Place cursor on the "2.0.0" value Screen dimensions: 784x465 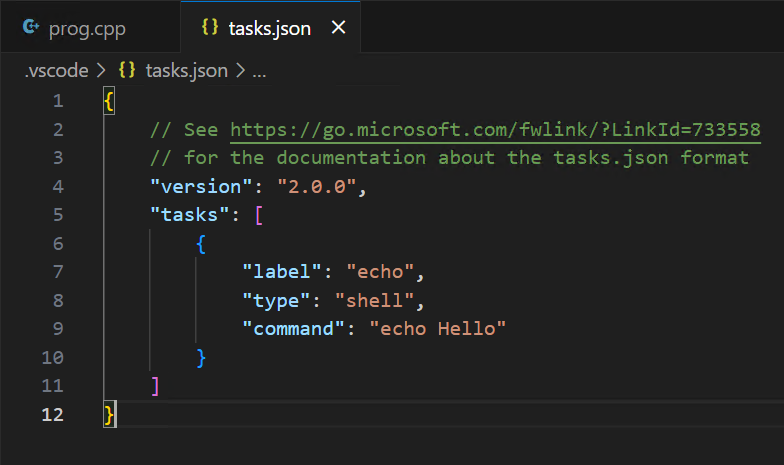[317, 186]
